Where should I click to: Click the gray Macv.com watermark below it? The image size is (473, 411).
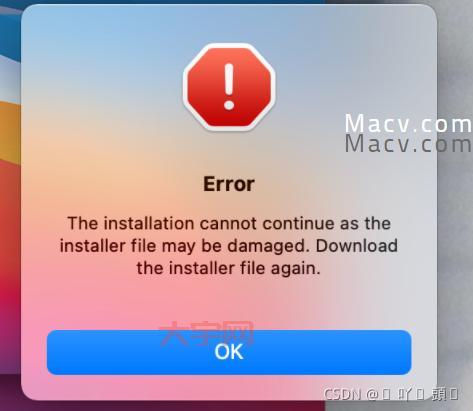click(x=408, y=144)
